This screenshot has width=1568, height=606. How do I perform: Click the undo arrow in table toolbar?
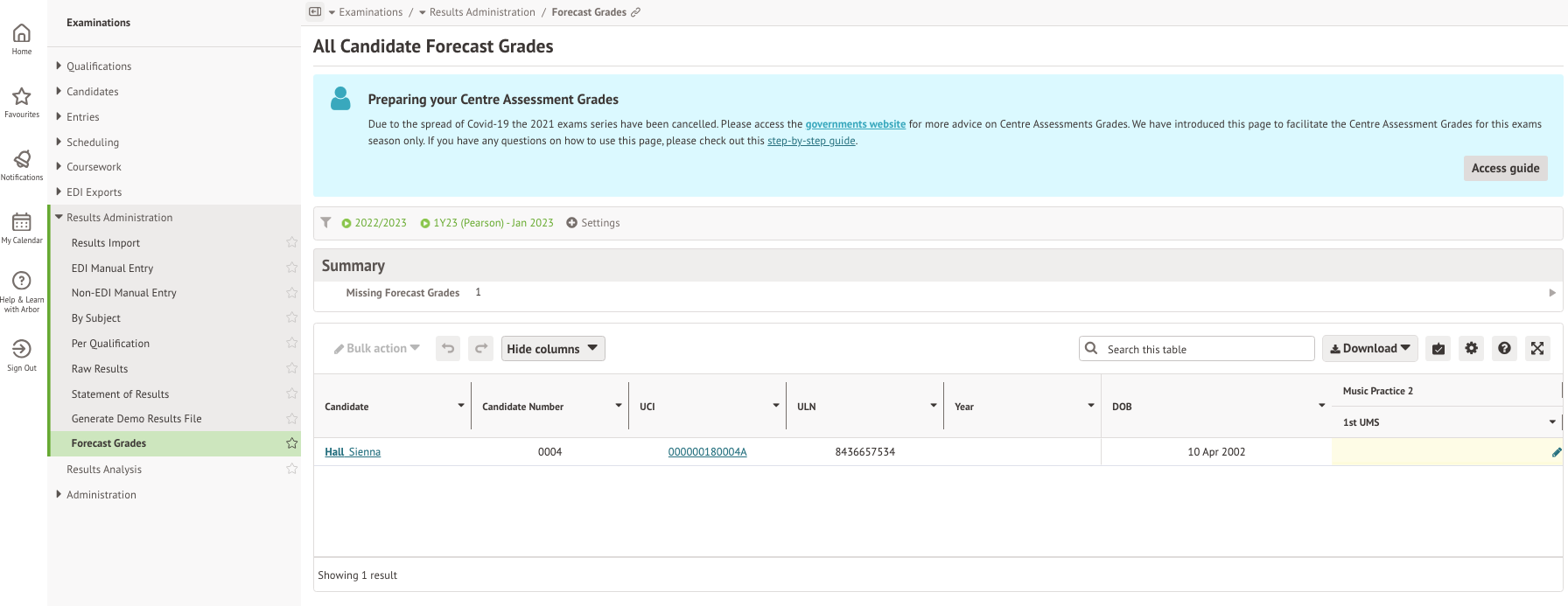[448, 348]
